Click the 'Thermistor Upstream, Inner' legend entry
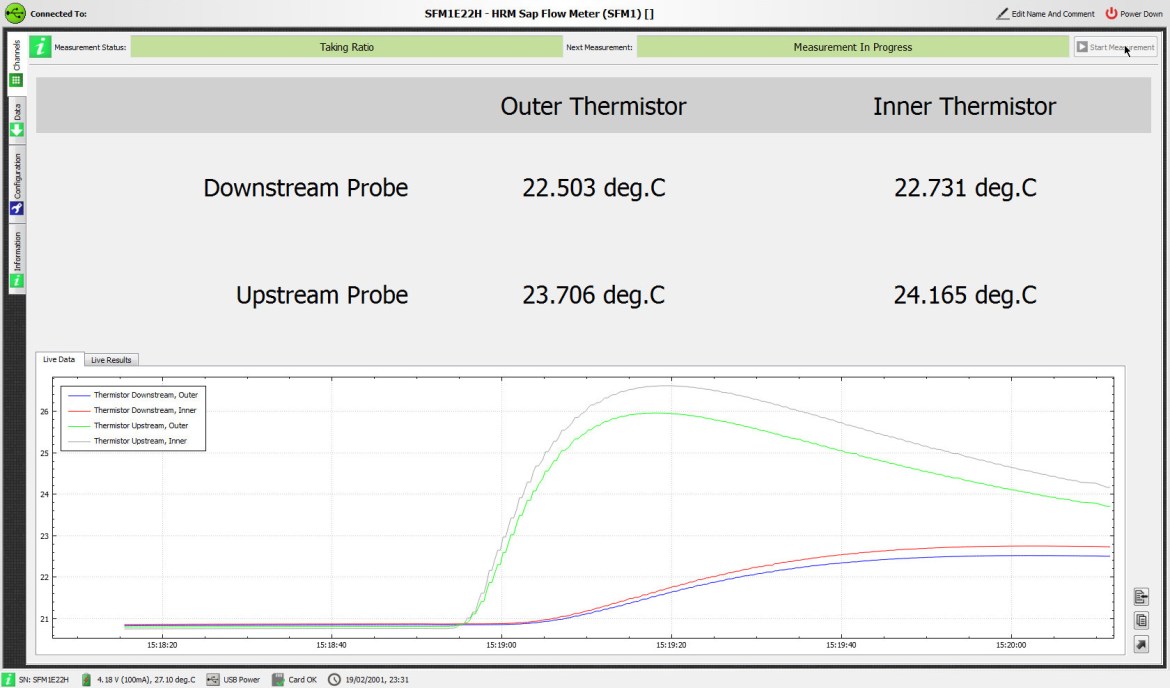1170x688 pixels. pyautogui.click(x=139, y=441)
